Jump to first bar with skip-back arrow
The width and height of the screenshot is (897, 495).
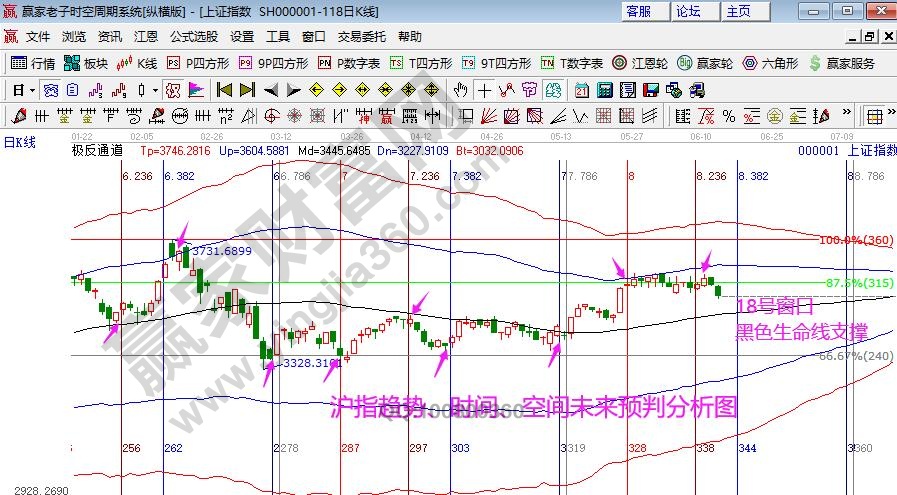(x=223, y=89)
